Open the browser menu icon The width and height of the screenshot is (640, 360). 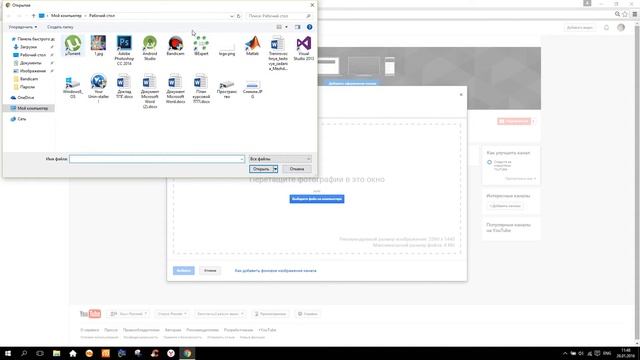635,14
